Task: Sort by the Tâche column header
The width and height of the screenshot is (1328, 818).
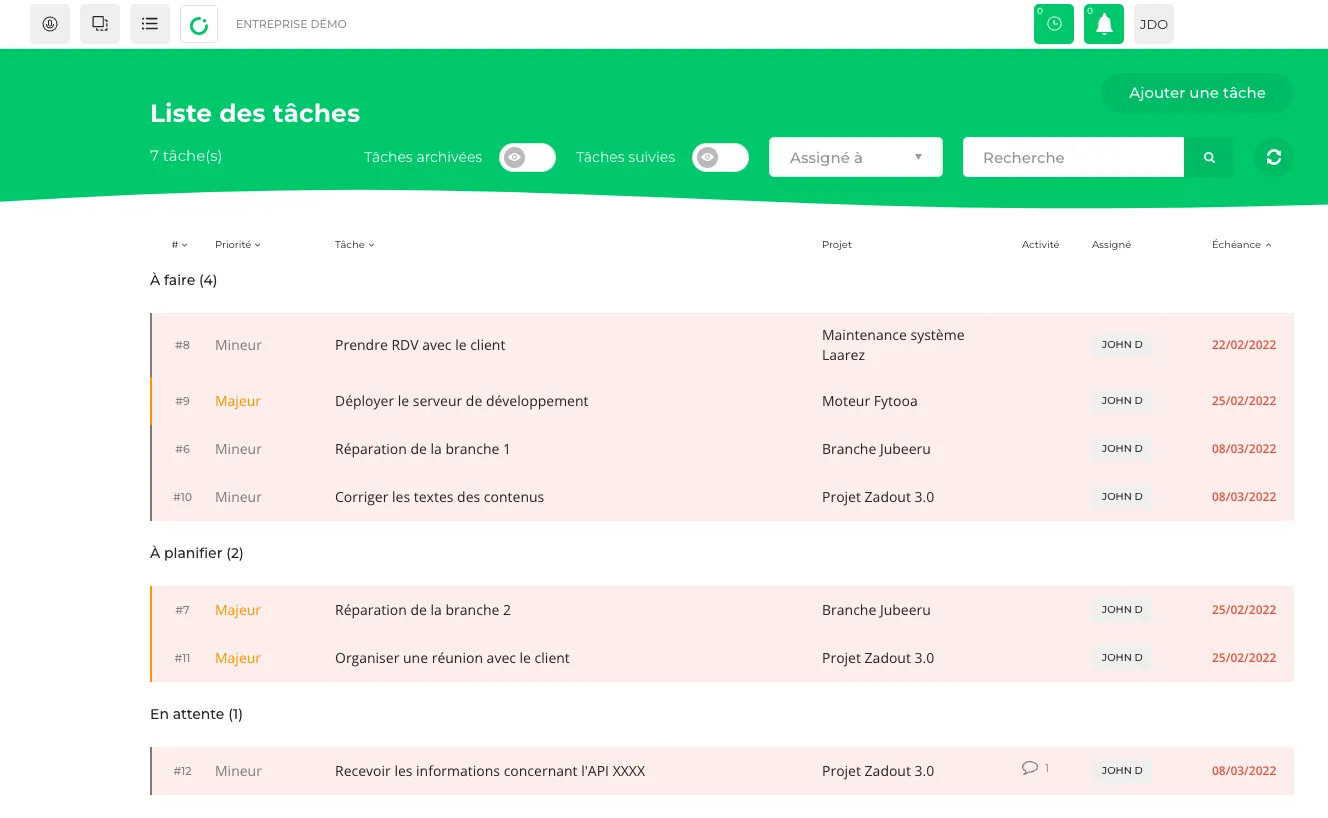Action: point(354,245)
